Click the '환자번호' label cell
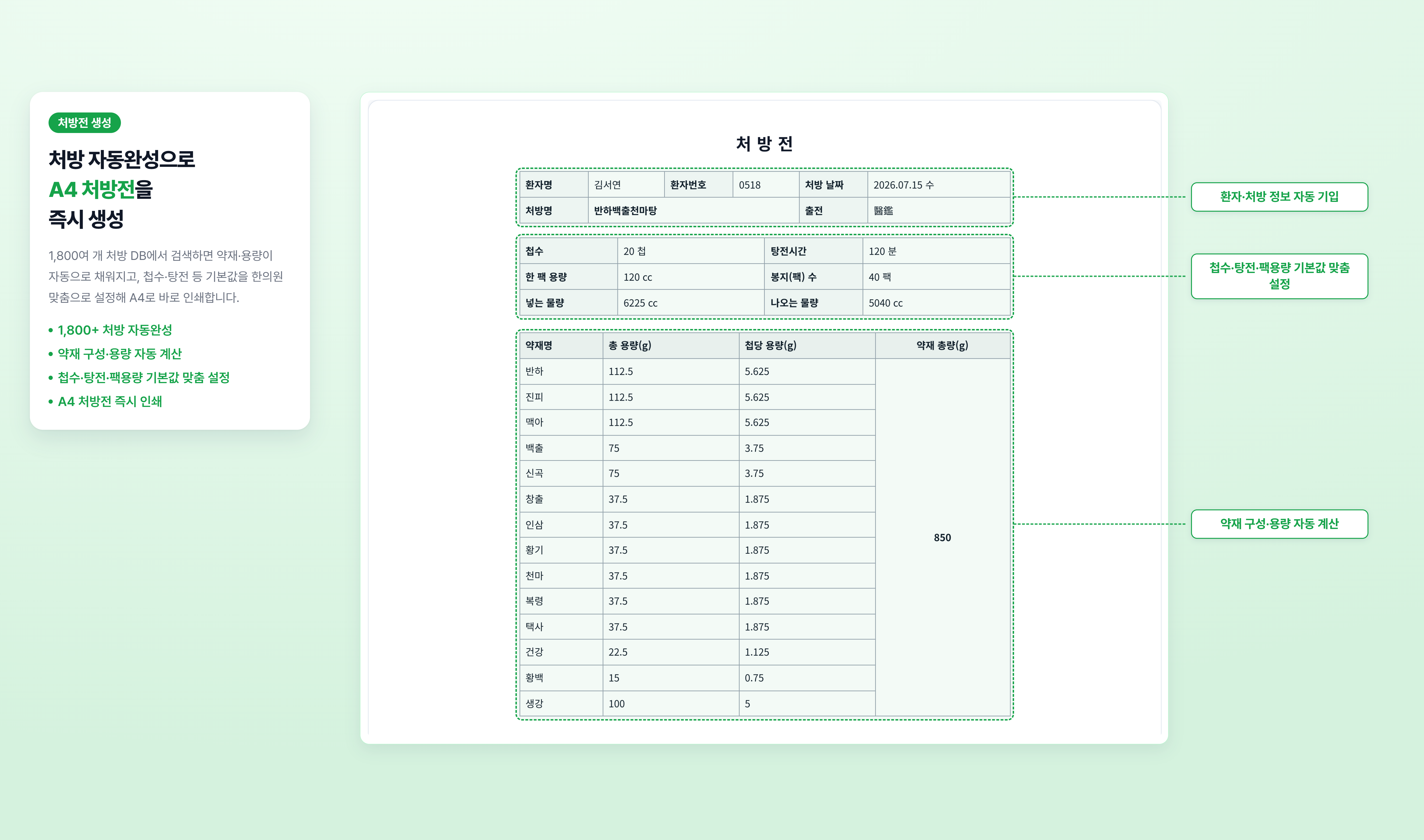 coord(699,185)
